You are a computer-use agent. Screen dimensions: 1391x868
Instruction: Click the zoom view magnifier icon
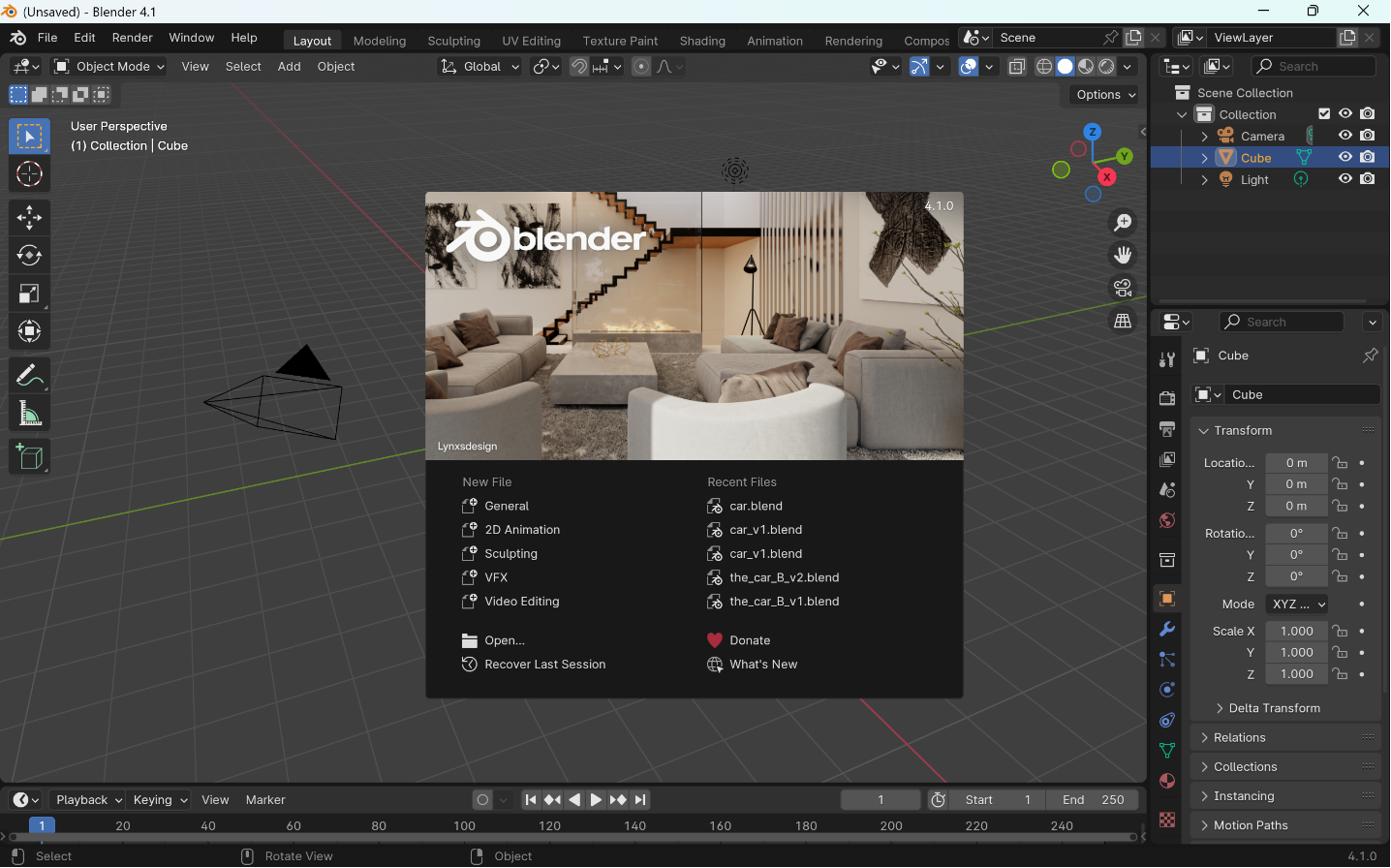coord(1123,223)
